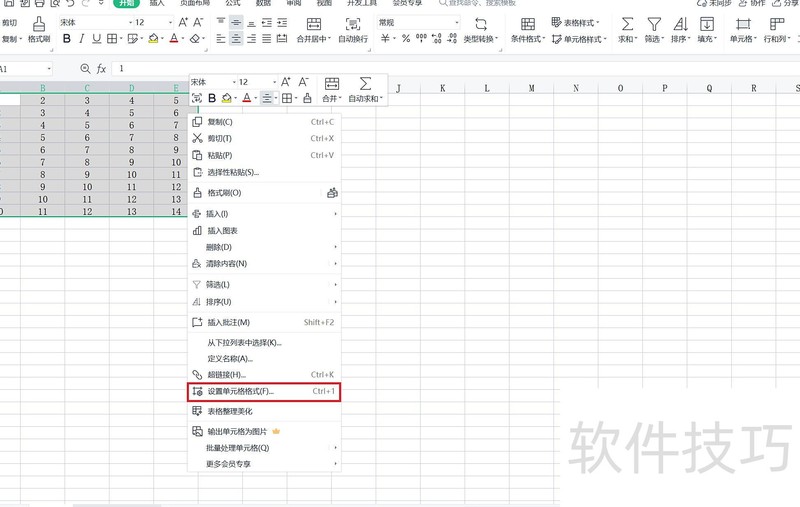
Task: Open Table Style (表格样式) dropdown
Action: [576, 22]
